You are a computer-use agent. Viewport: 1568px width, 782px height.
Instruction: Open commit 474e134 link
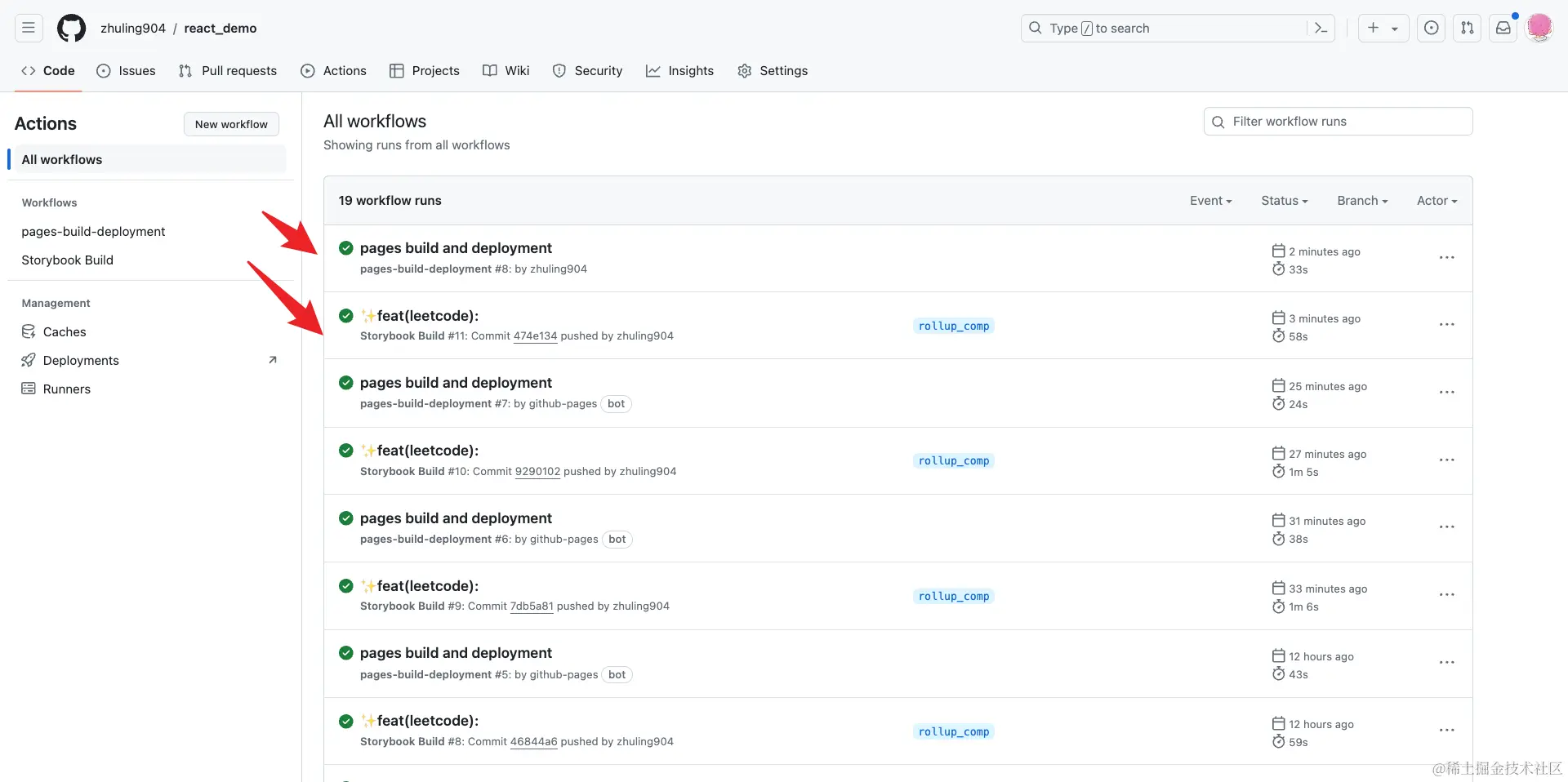[x=535, y=336]
